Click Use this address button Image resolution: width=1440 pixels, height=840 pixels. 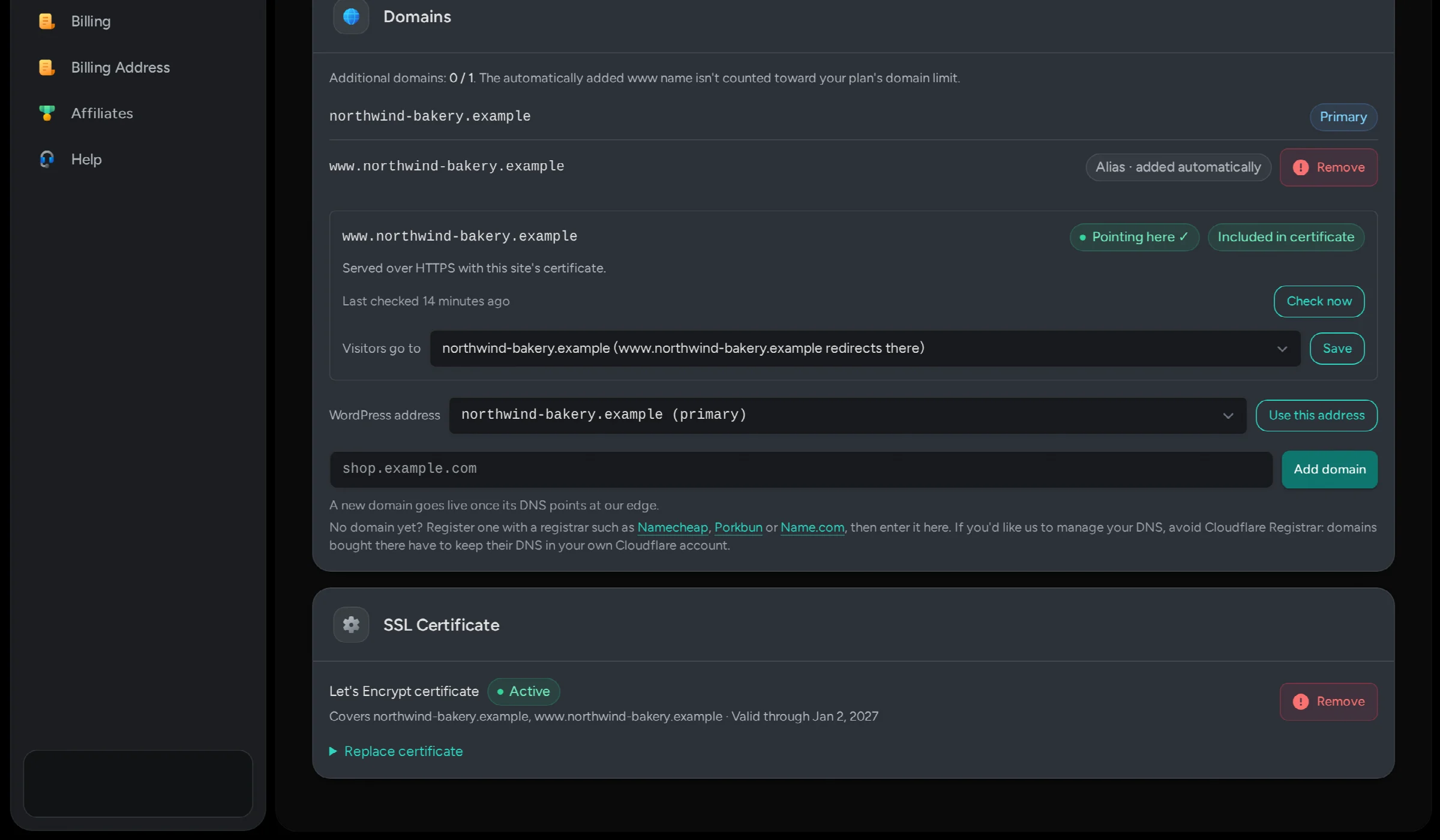(x=1316, y=415)
